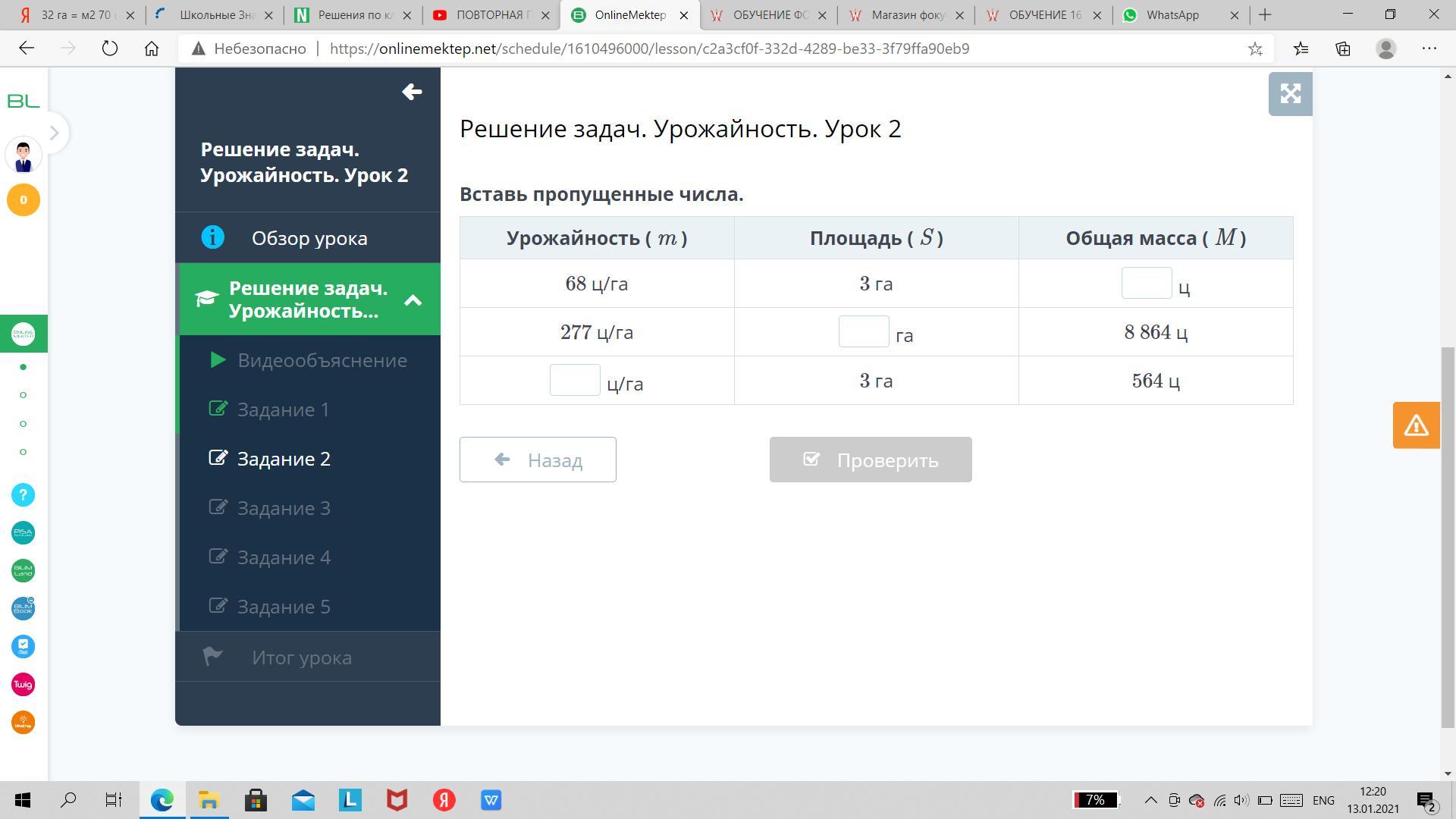This screenshot has height=819, width=1456.
Task: Show hidden system tray icons
Action: (1150, 800)
